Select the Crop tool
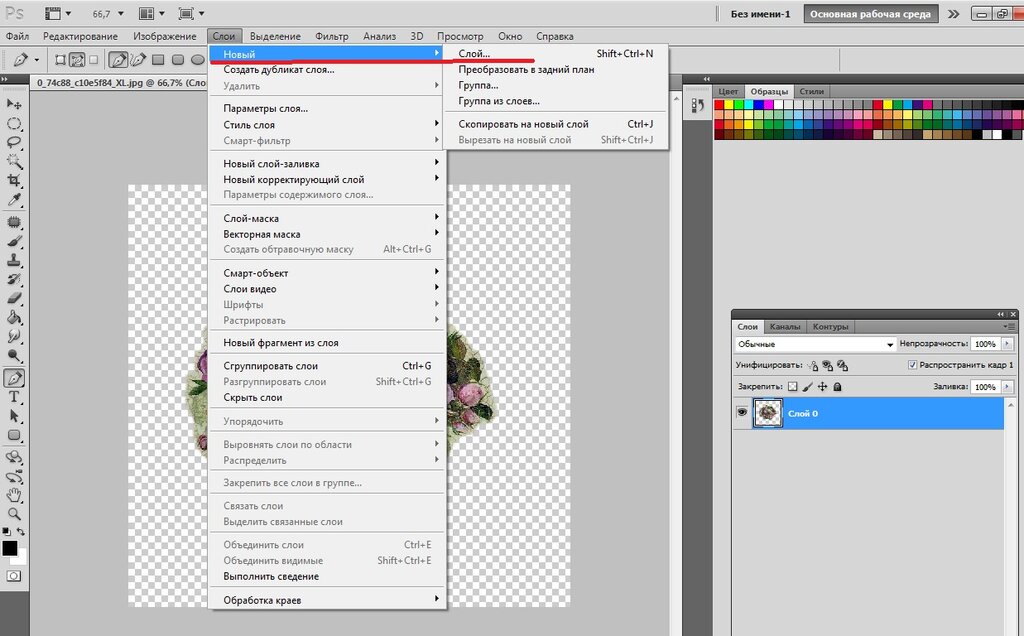The width and height of the screenshot is (1024, 636). 14,180
